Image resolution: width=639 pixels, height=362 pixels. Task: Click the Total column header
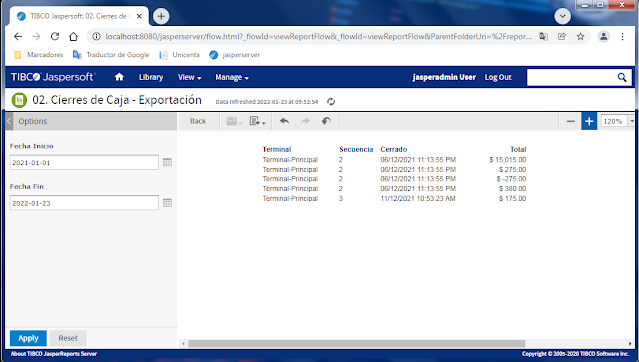(518, 149)
